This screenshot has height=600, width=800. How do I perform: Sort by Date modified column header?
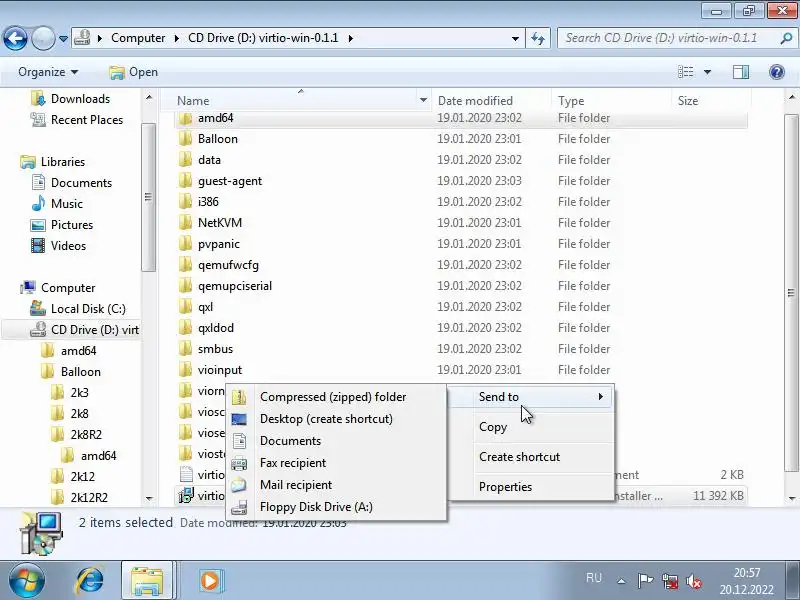(475, 101)
